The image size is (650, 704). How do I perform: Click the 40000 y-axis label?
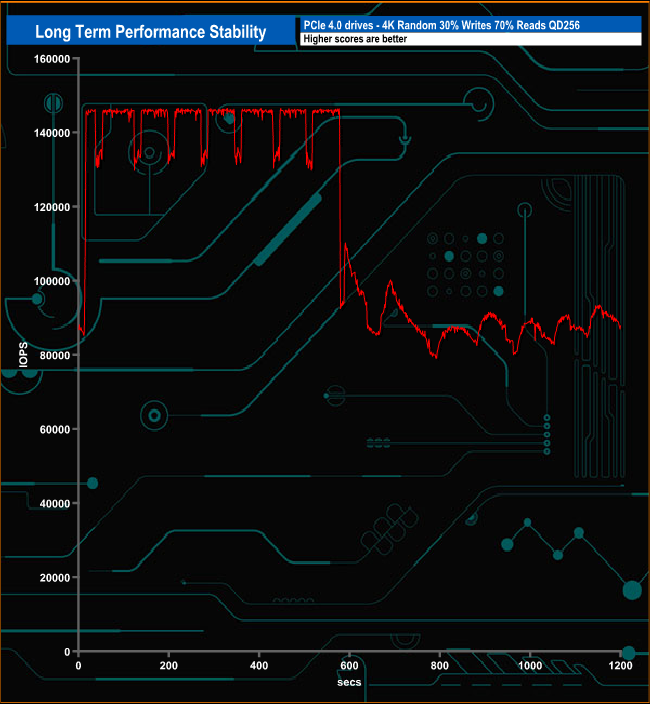pos(55,504)
